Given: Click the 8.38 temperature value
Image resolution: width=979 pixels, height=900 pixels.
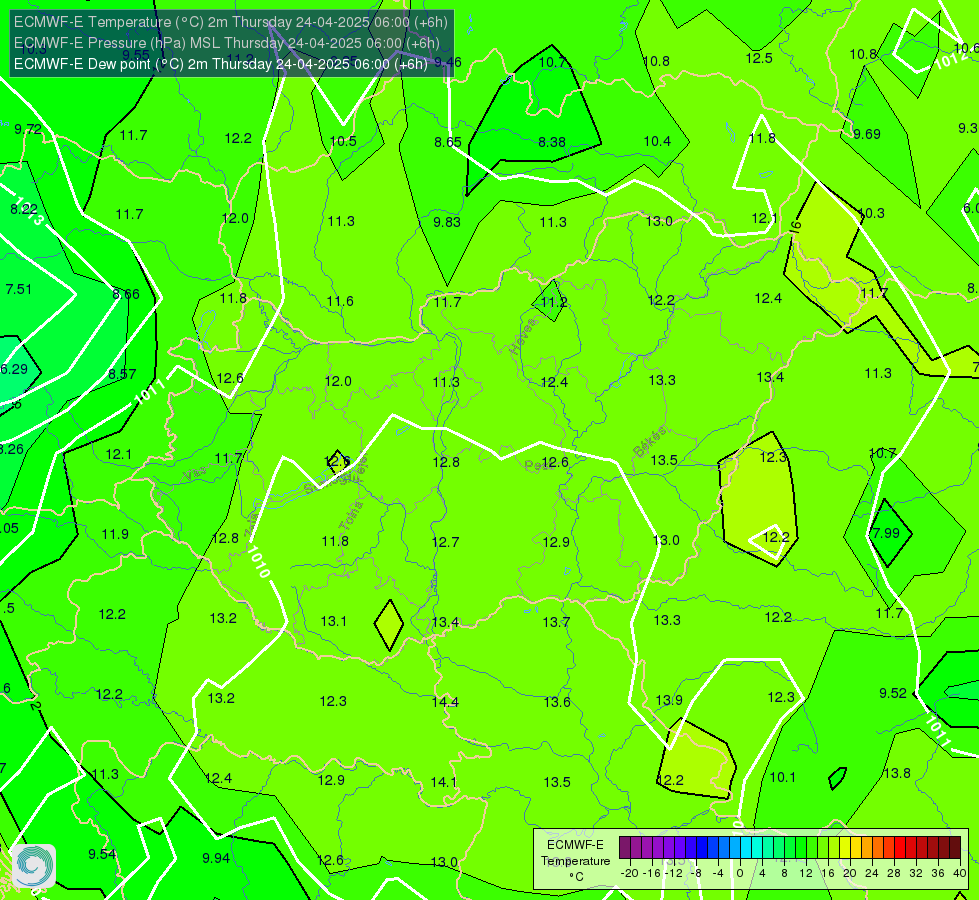Looking at the screenshot, I should [x=552, y=142].
